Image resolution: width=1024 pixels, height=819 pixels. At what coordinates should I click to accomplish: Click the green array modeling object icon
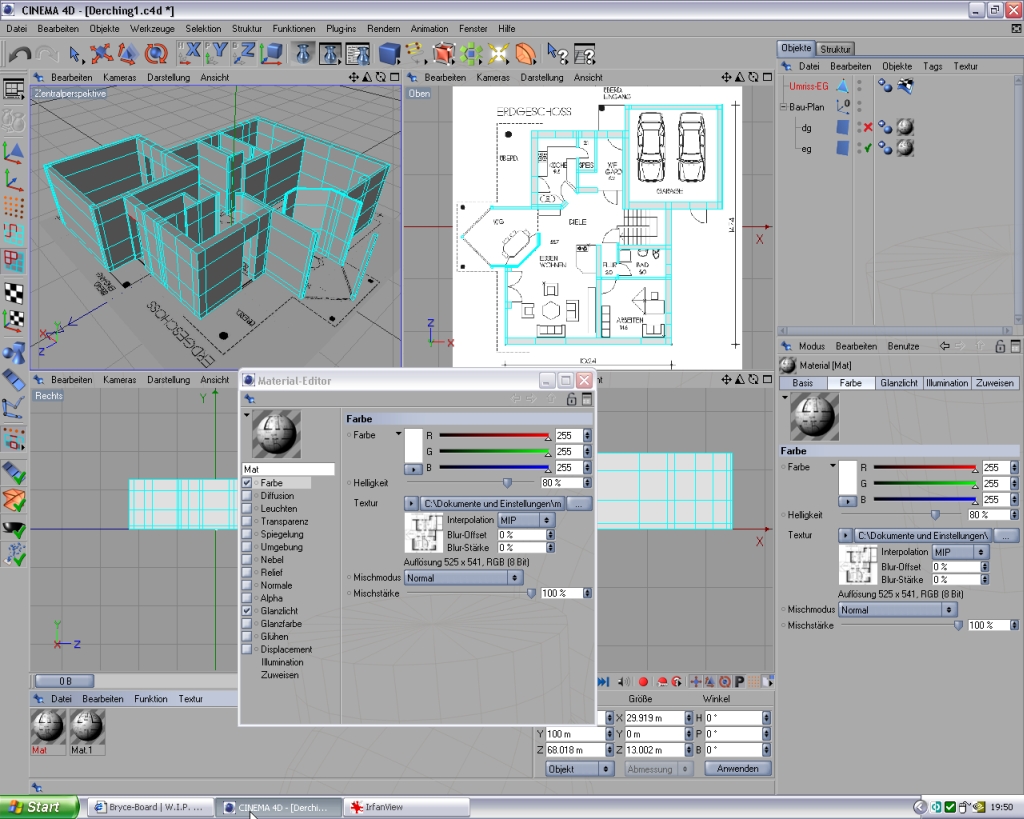[471, 54]
